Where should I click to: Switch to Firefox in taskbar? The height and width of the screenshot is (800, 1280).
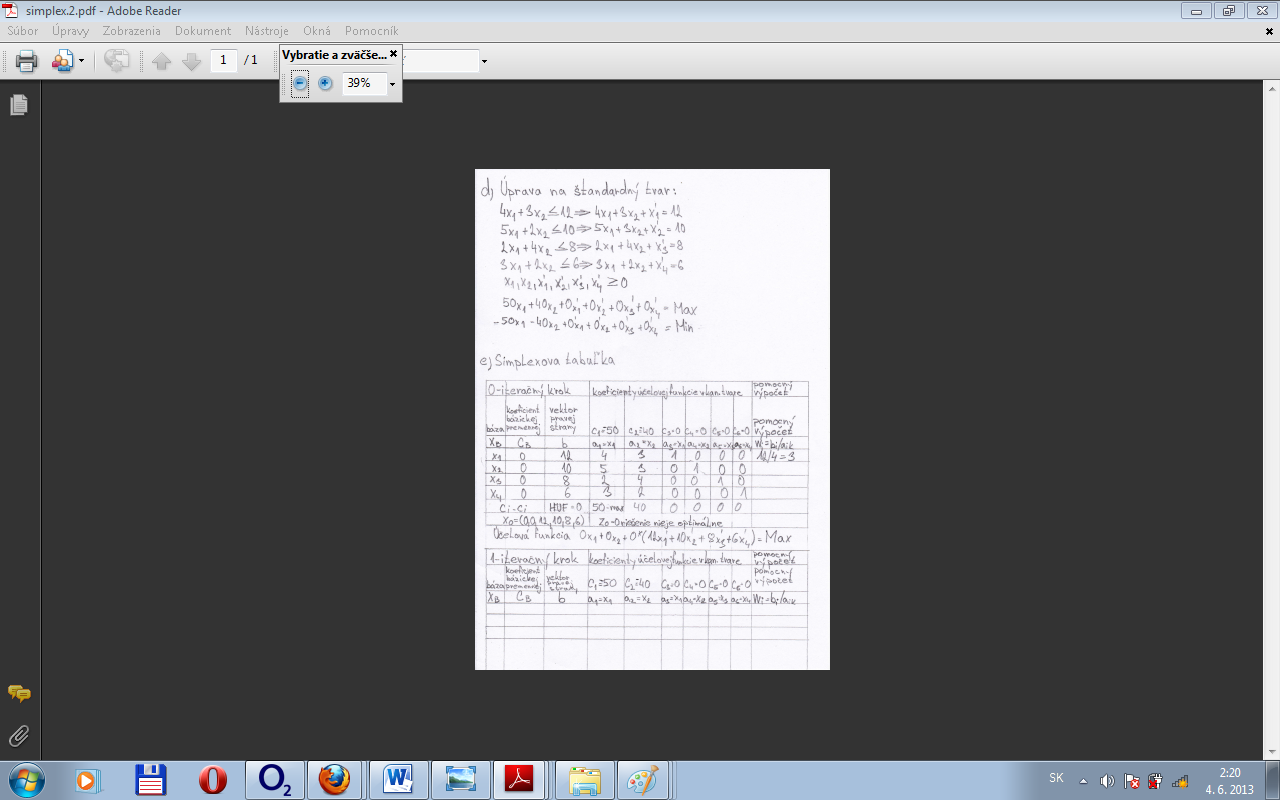pos(335,780)
